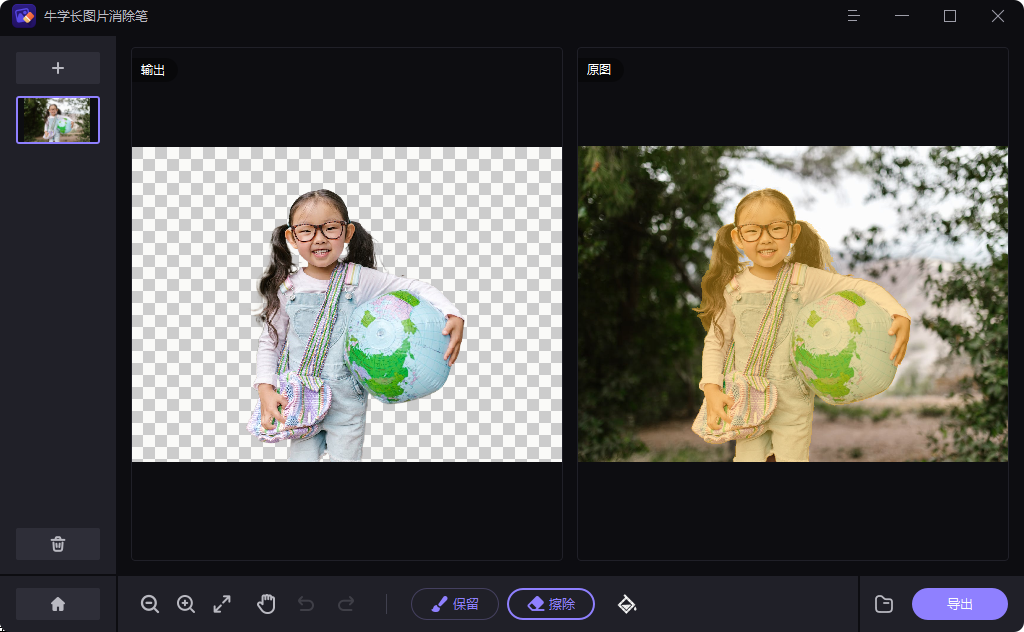Redo the last action
1024x632 pixels.
click(x=346, y=604)
